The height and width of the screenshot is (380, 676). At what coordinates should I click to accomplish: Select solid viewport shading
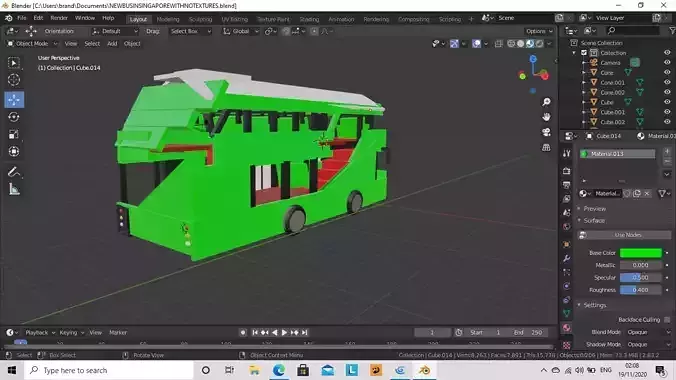point(520,44)
